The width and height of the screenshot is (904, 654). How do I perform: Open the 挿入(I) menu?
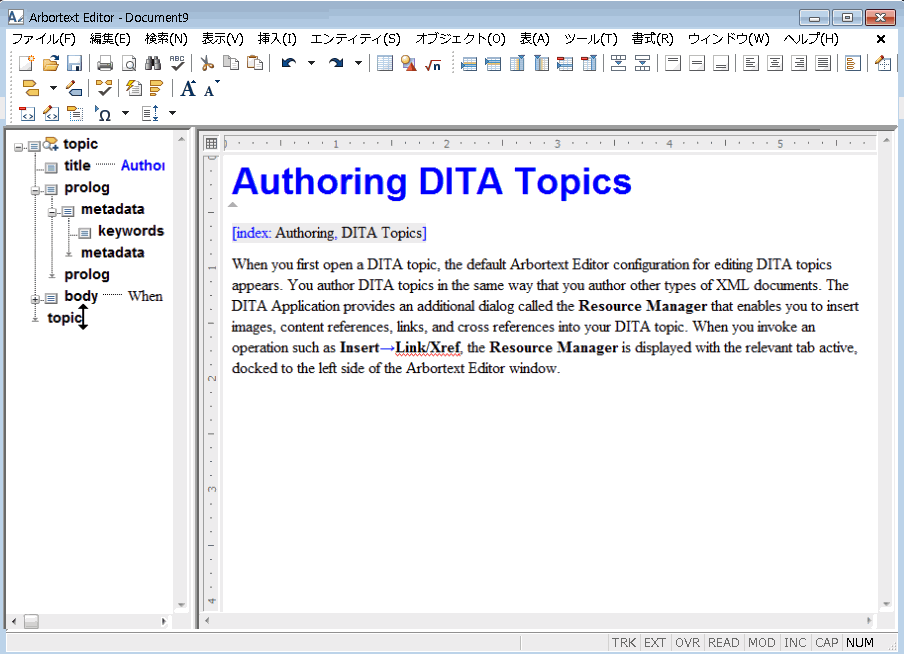(277, 39)
